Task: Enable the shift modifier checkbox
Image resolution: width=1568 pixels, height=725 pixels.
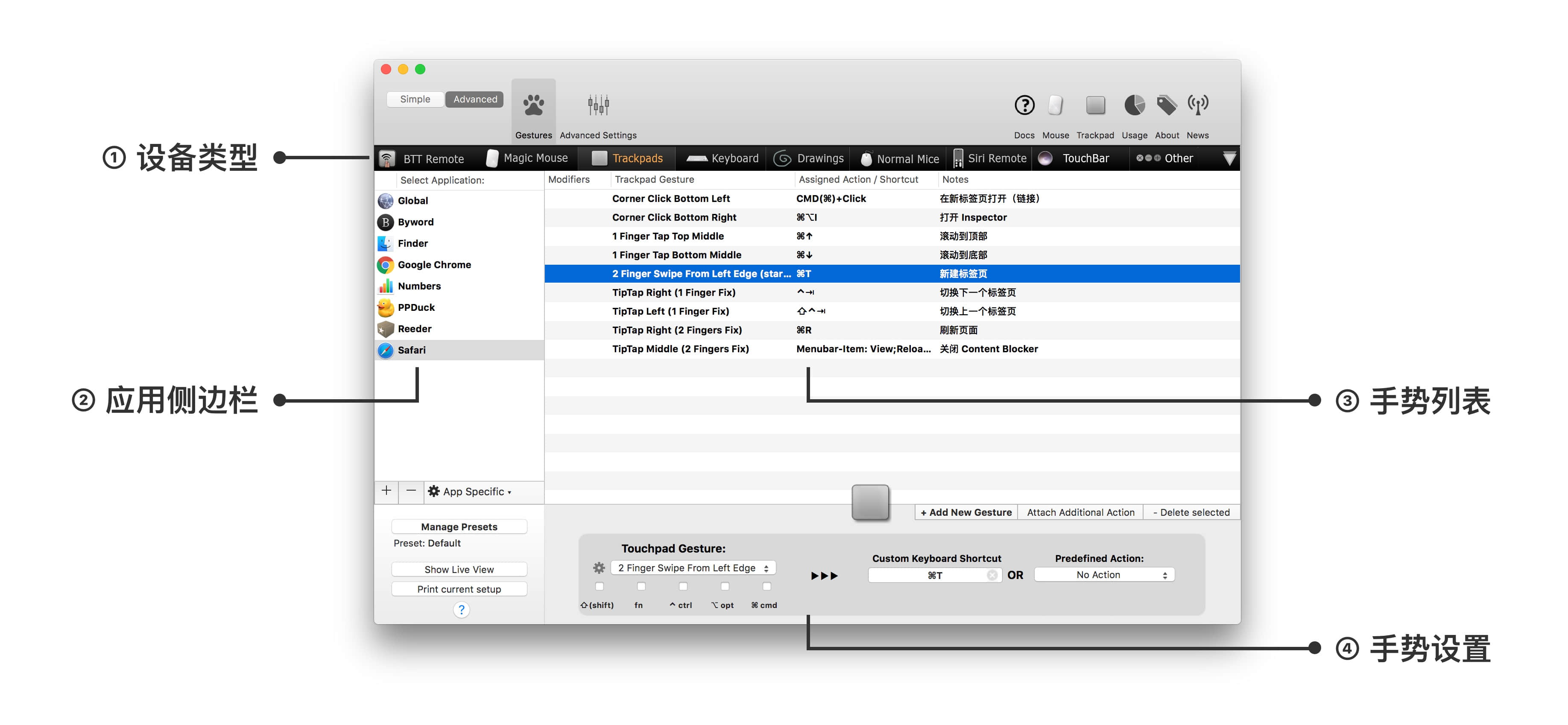Action: (600, 586)
